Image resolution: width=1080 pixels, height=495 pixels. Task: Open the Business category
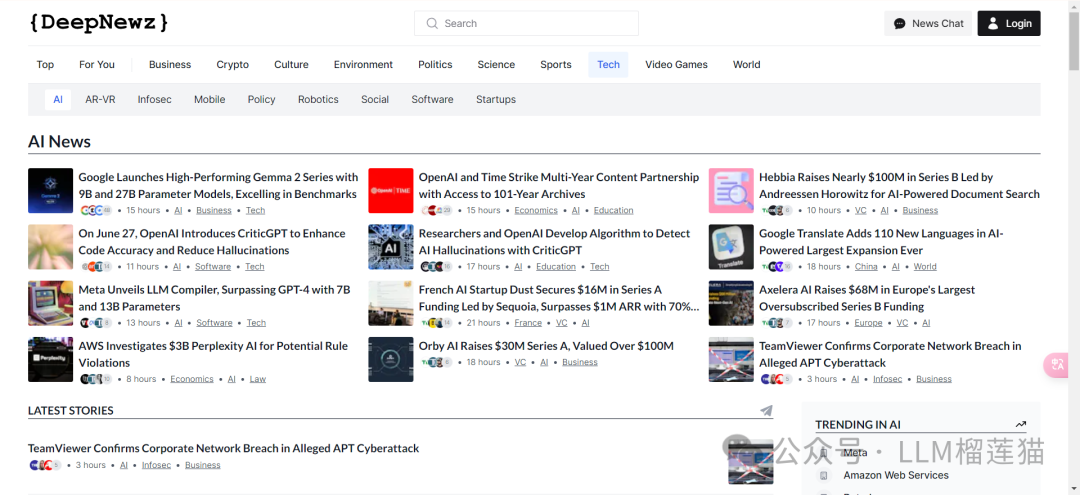tap(169, 65)
